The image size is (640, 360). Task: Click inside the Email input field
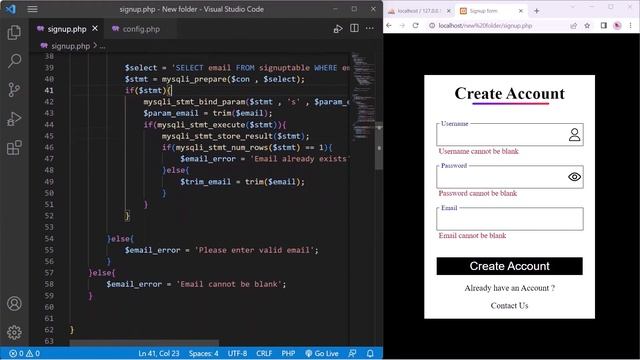[510, 219]
